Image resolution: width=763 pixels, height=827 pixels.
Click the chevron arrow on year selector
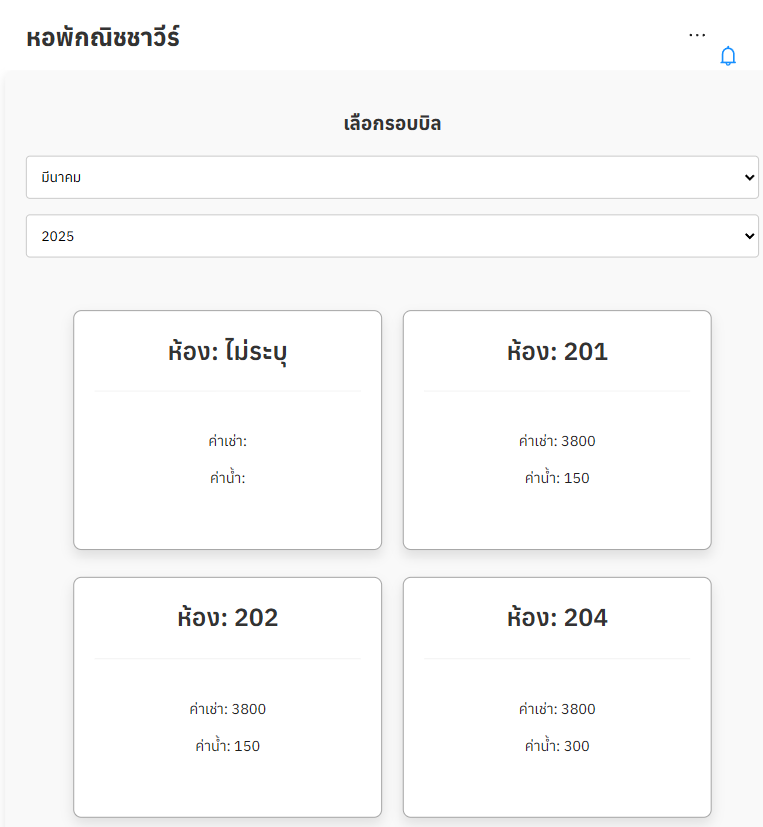(750, 236)
